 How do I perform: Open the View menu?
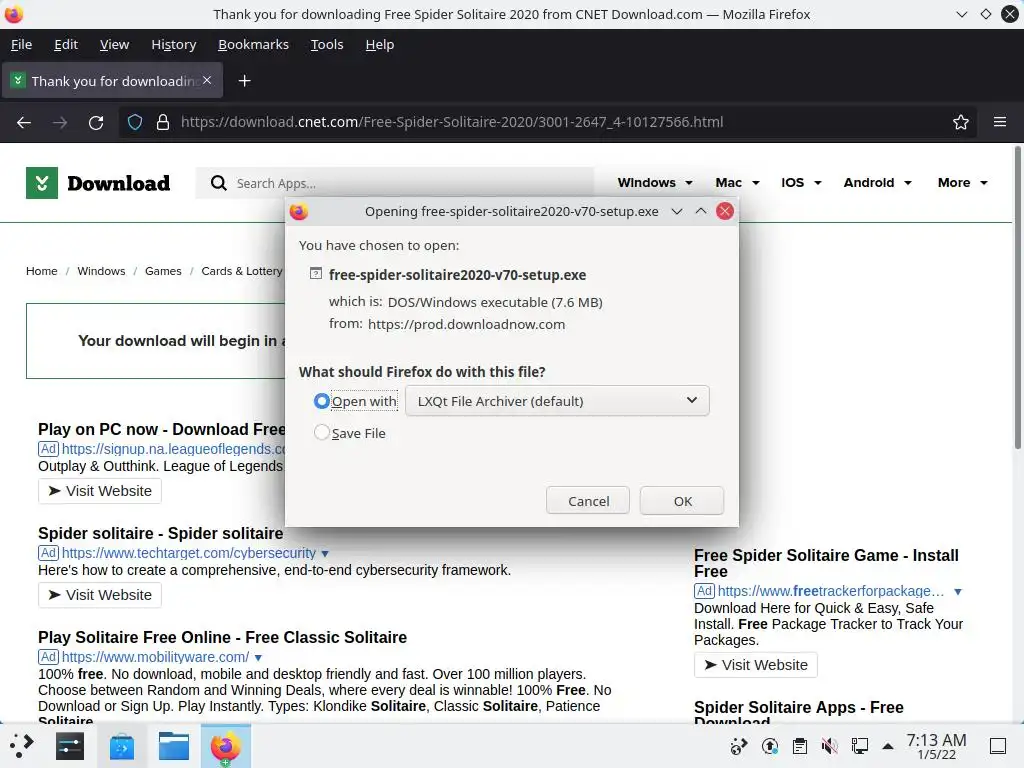114,44
